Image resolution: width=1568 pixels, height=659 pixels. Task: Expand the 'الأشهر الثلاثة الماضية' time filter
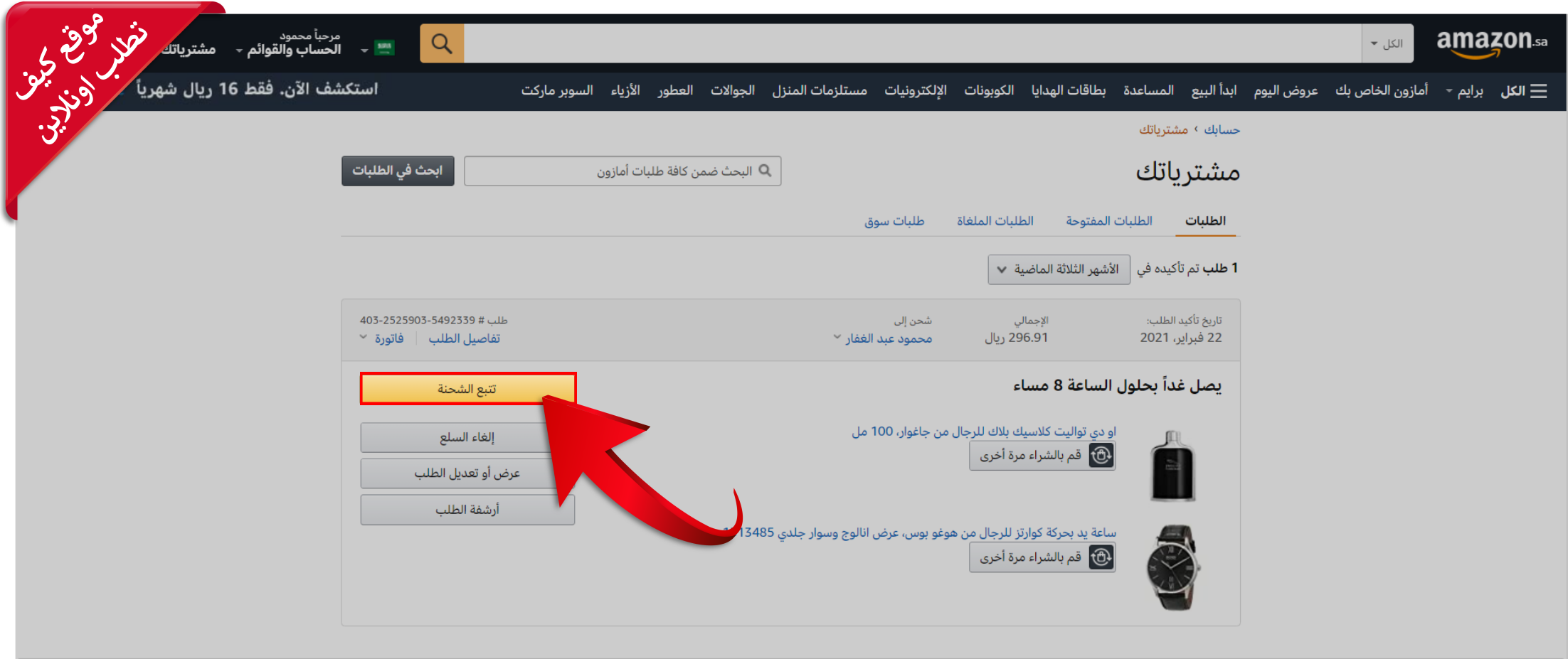coord(1059,269)
